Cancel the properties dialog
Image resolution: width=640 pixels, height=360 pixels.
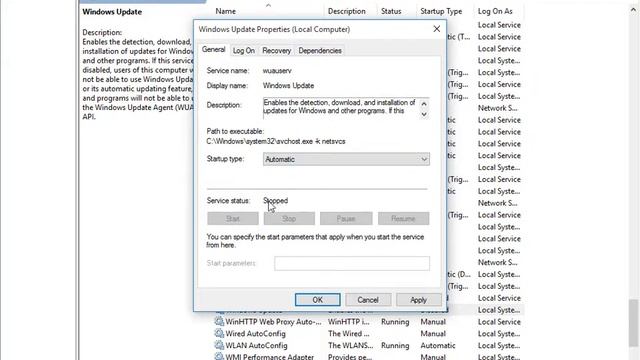368,300
